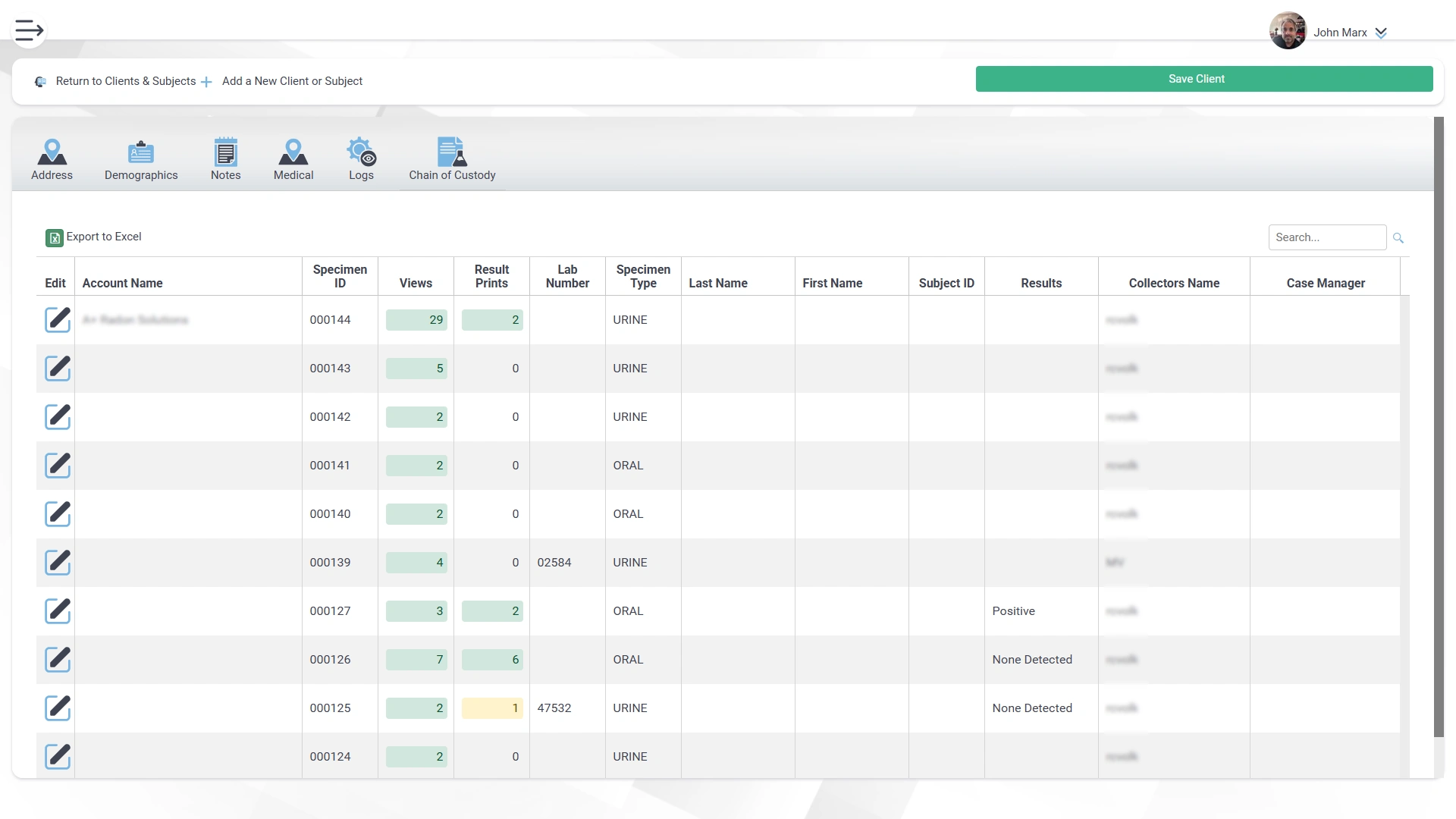This screenshot has height=819, width=1456.
Task: Sort by Specimen Type column
Action: [x=643, y=276]
